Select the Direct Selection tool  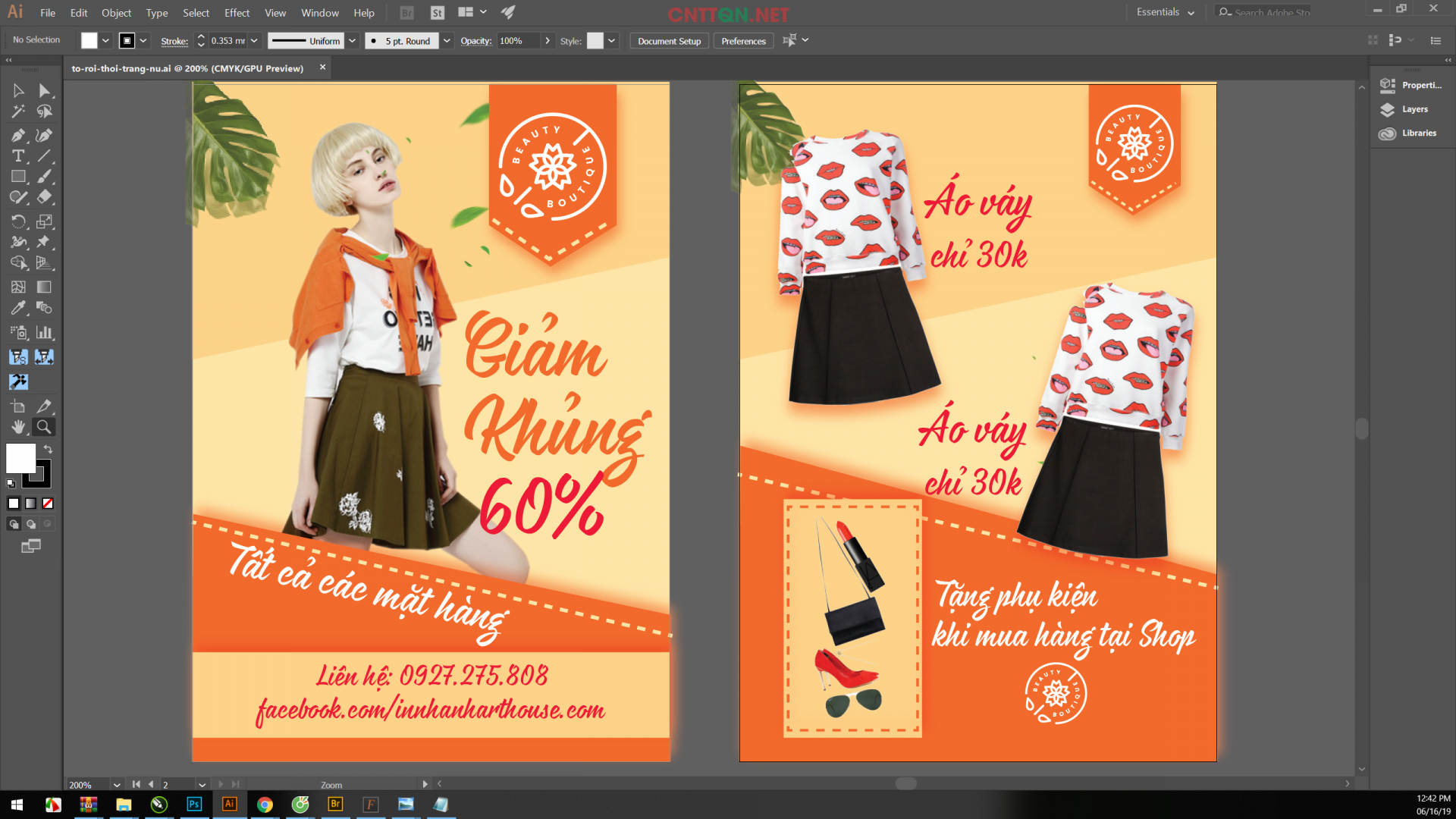pos(45,91)
